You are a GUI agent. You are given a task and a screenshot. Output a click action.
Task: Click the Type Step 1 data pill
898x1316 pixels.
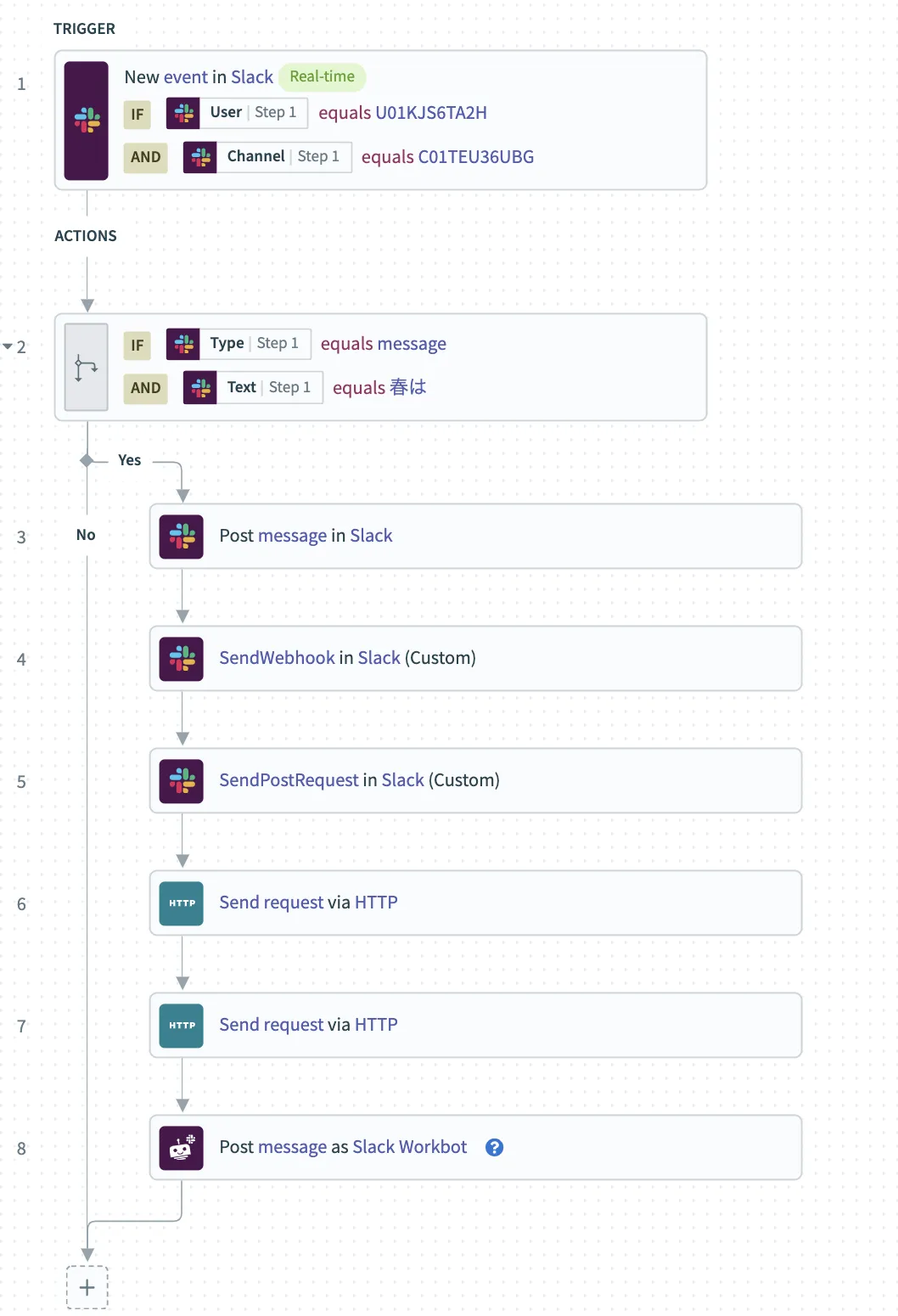pyautogui.click(x=239, y=344)
